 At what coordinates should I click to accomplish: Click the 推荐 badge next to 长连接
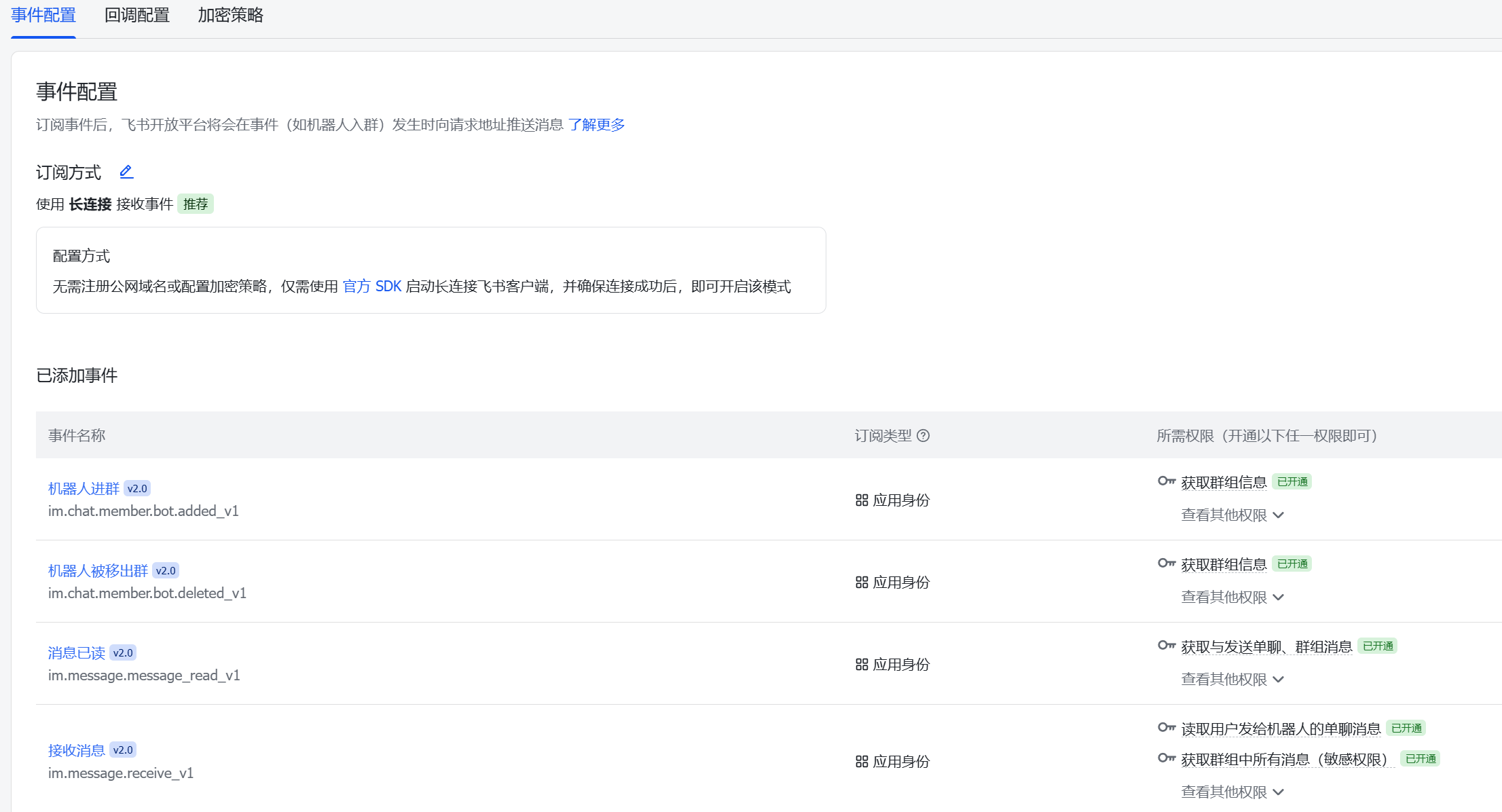click(x=196, y=204)
